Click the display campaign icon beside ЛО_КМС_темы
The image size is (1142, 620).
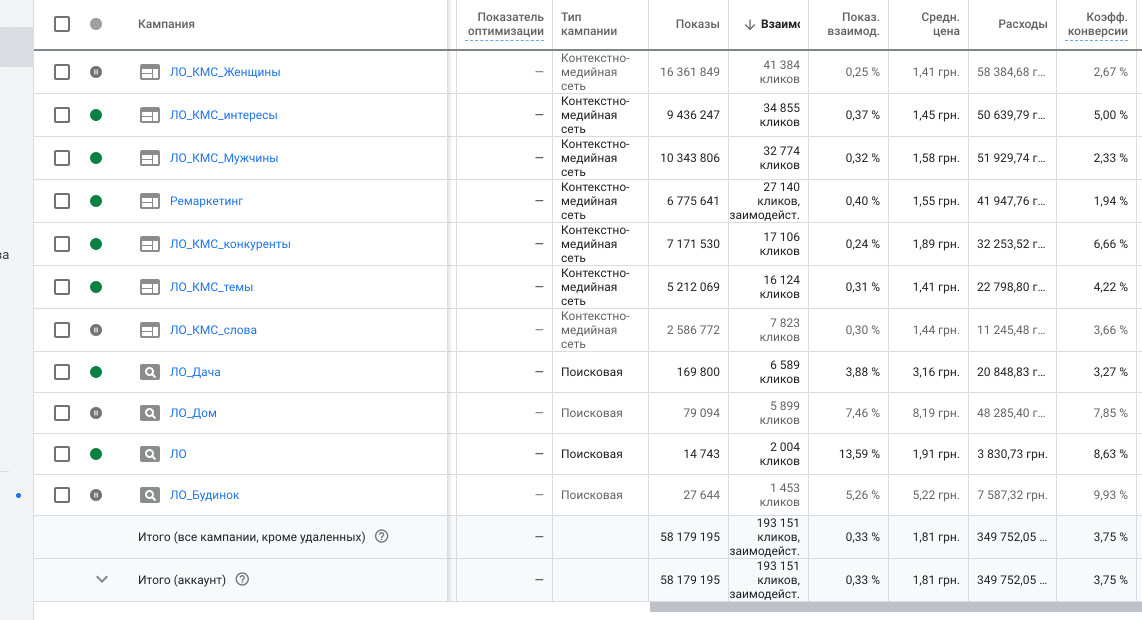(x=149, y=287)
